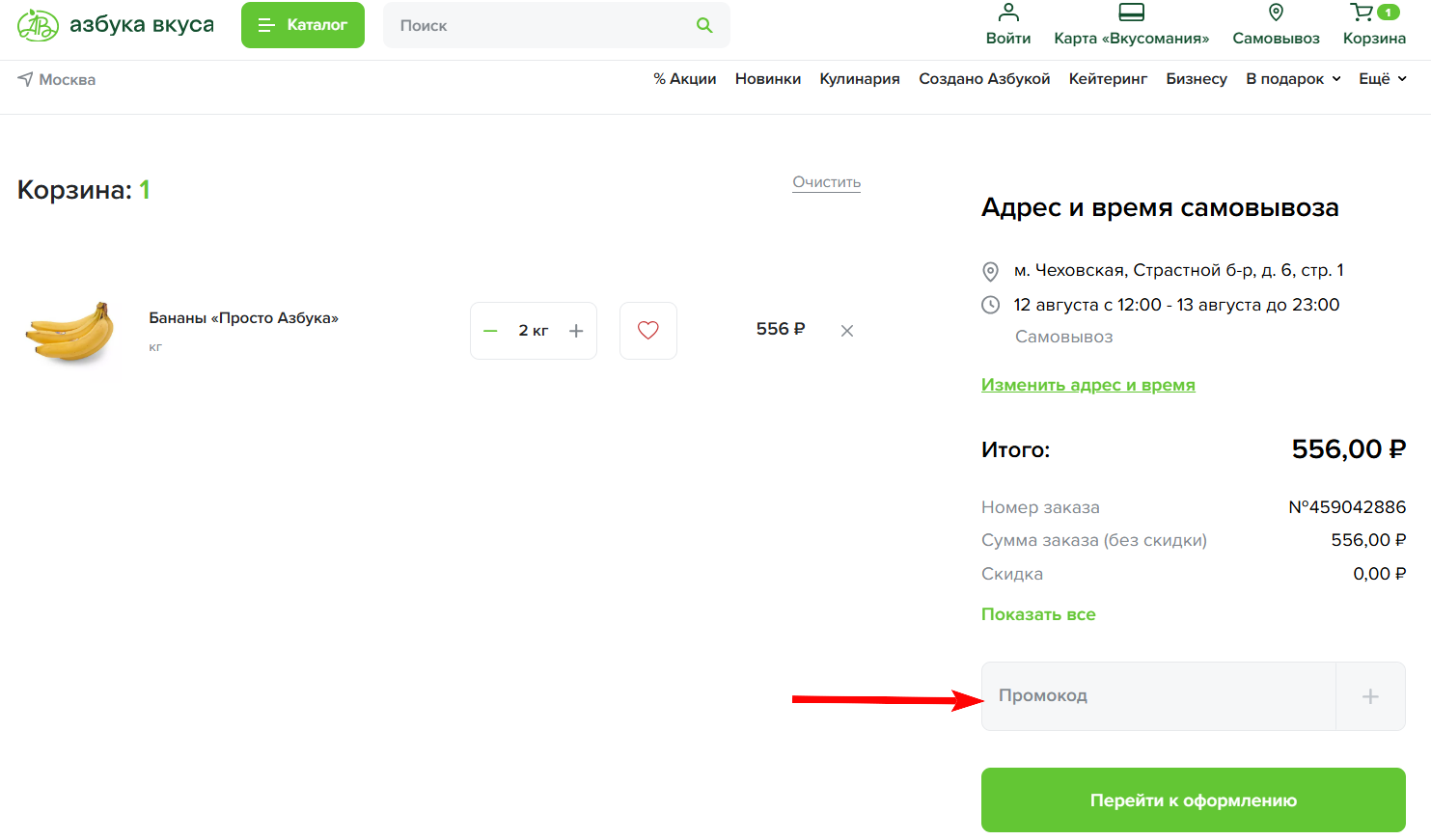Toggle the heart favorite for bananas

[647, 330]
